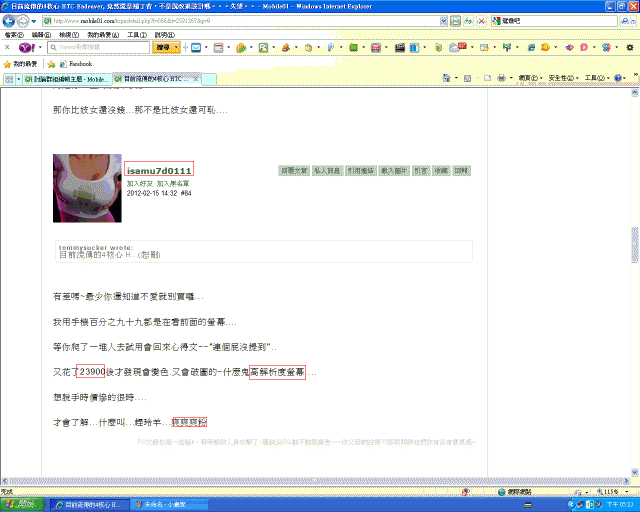This screenshot has width=640, height=512.
Task: Click the search magnifier button at top right
Action: coord(625,21)
